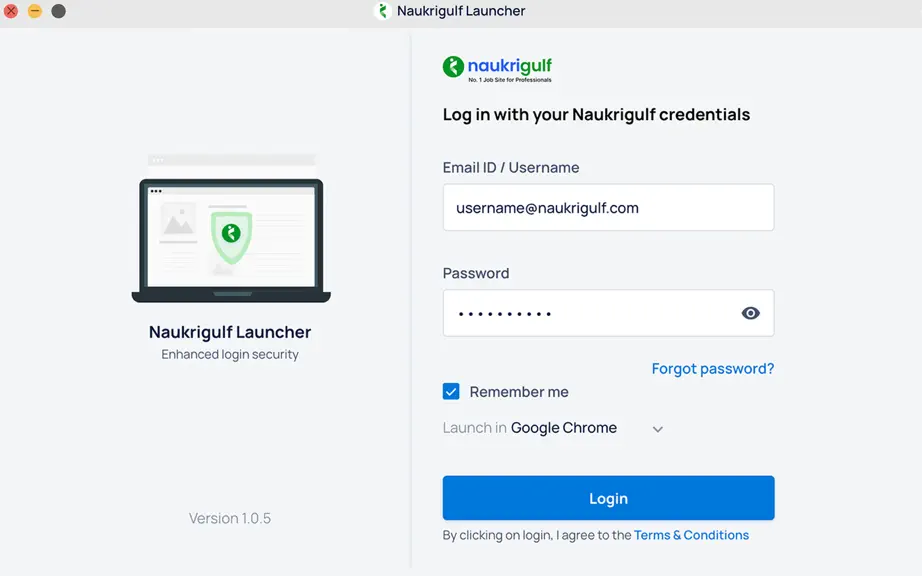Show password using the eye icon
Image resolution: width=922 pixels, height=576 pixels.
pyautogui.click(x=750, y=313)
